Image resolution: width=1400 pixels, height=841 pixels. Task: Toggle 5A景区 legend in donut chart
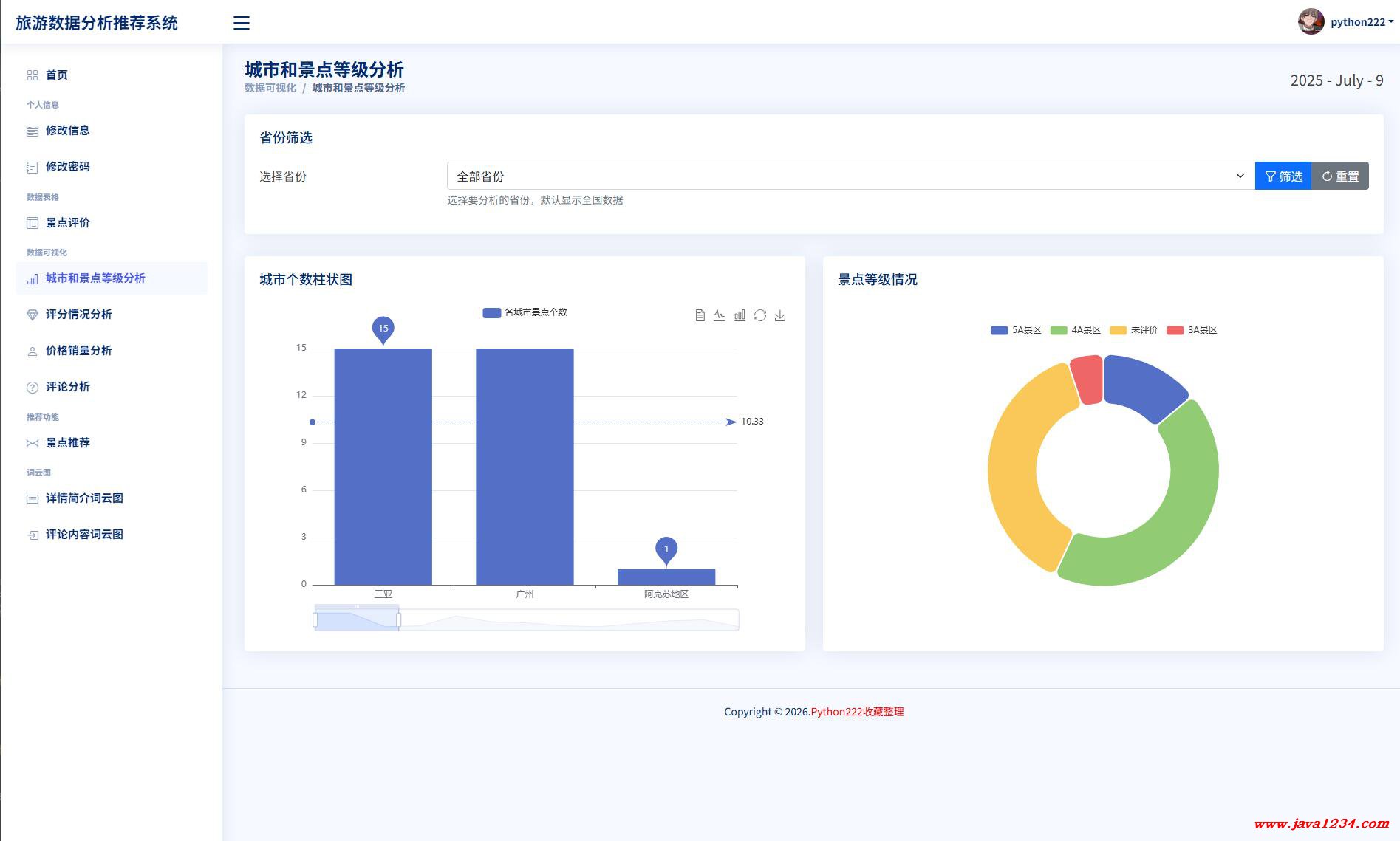[1016, 330]
